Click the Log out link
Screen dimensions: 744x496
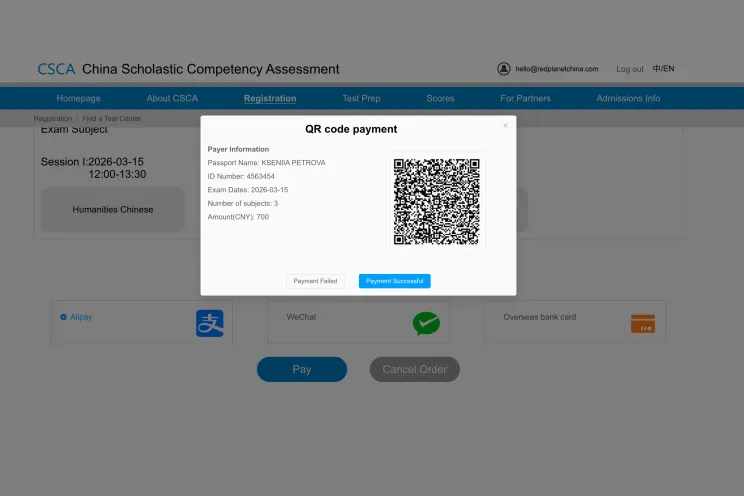click(630, 69)
